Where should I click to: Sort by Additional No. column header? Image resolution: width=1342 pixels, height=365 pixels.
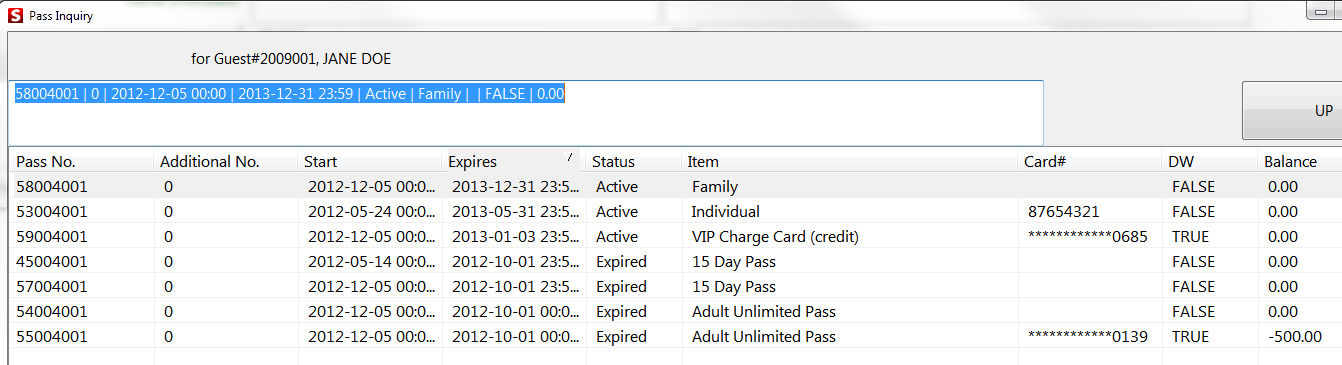point(226,161)
